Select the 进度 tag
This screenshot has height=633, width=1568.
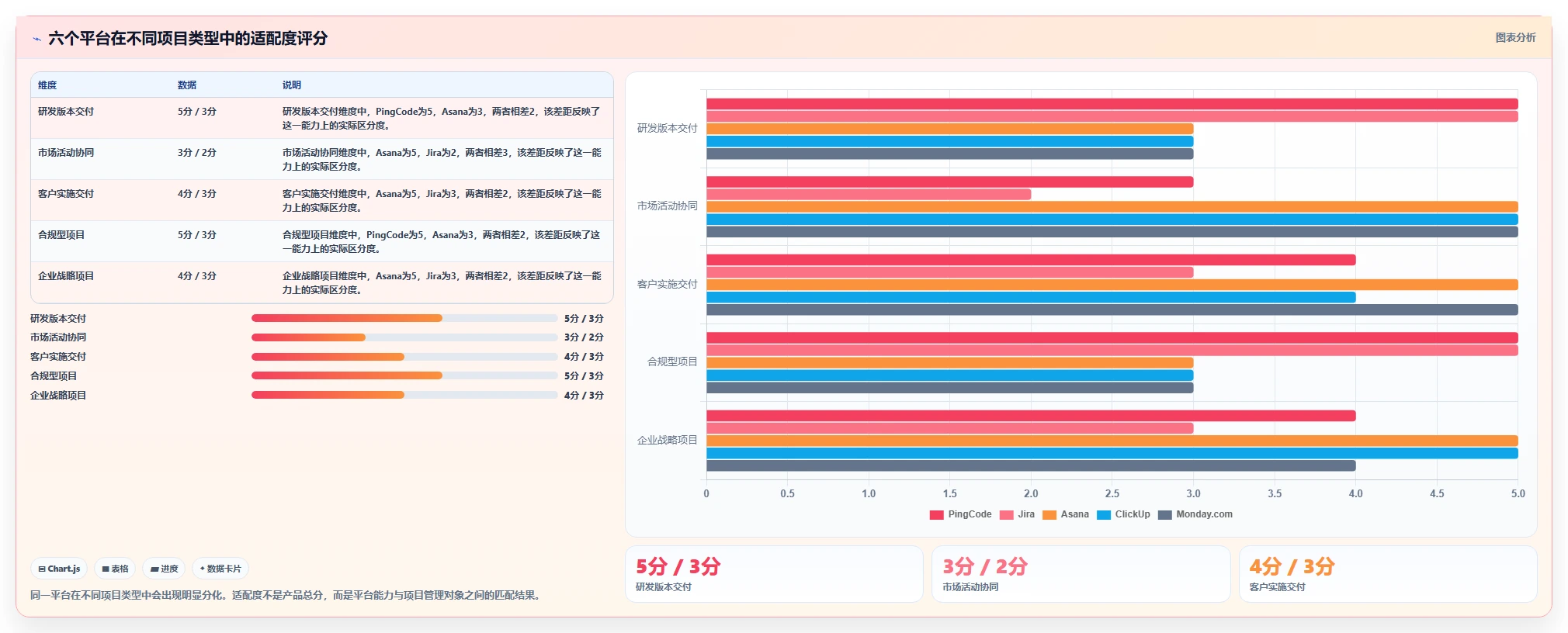point(164,569)
